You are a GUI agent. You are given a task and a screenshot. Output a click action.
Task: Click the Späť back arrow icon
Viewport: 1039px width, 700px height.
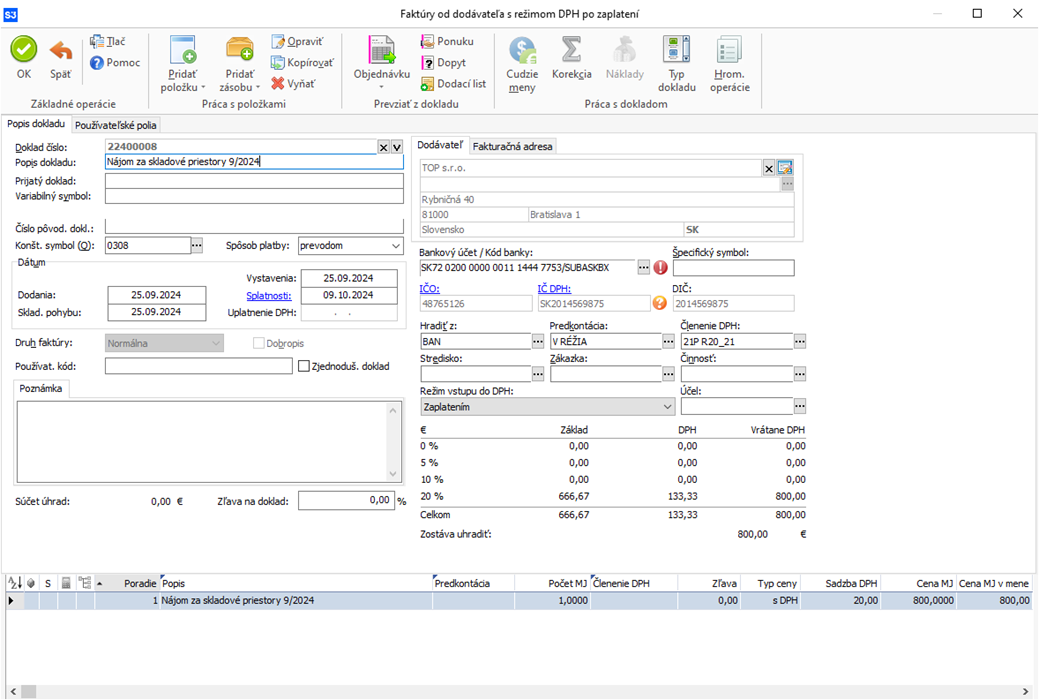point(61,51)
